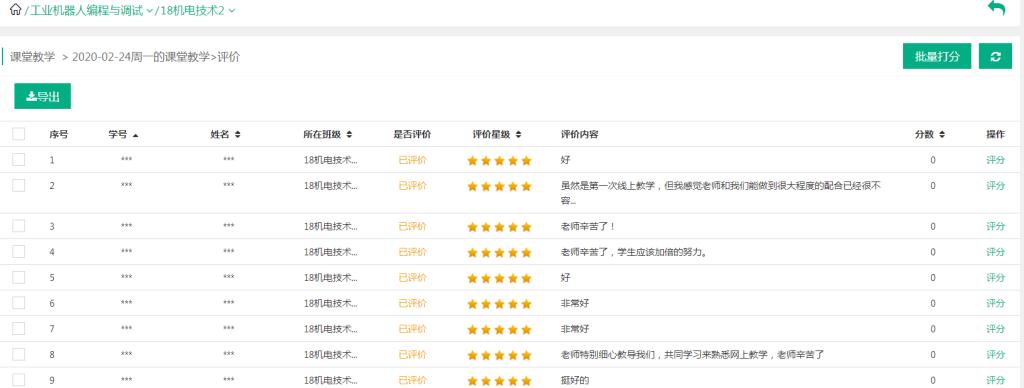Sort by 所在班级 column arrows
Image resolution: width=1024 pixels, height=388 pixels.
[349, 135]
